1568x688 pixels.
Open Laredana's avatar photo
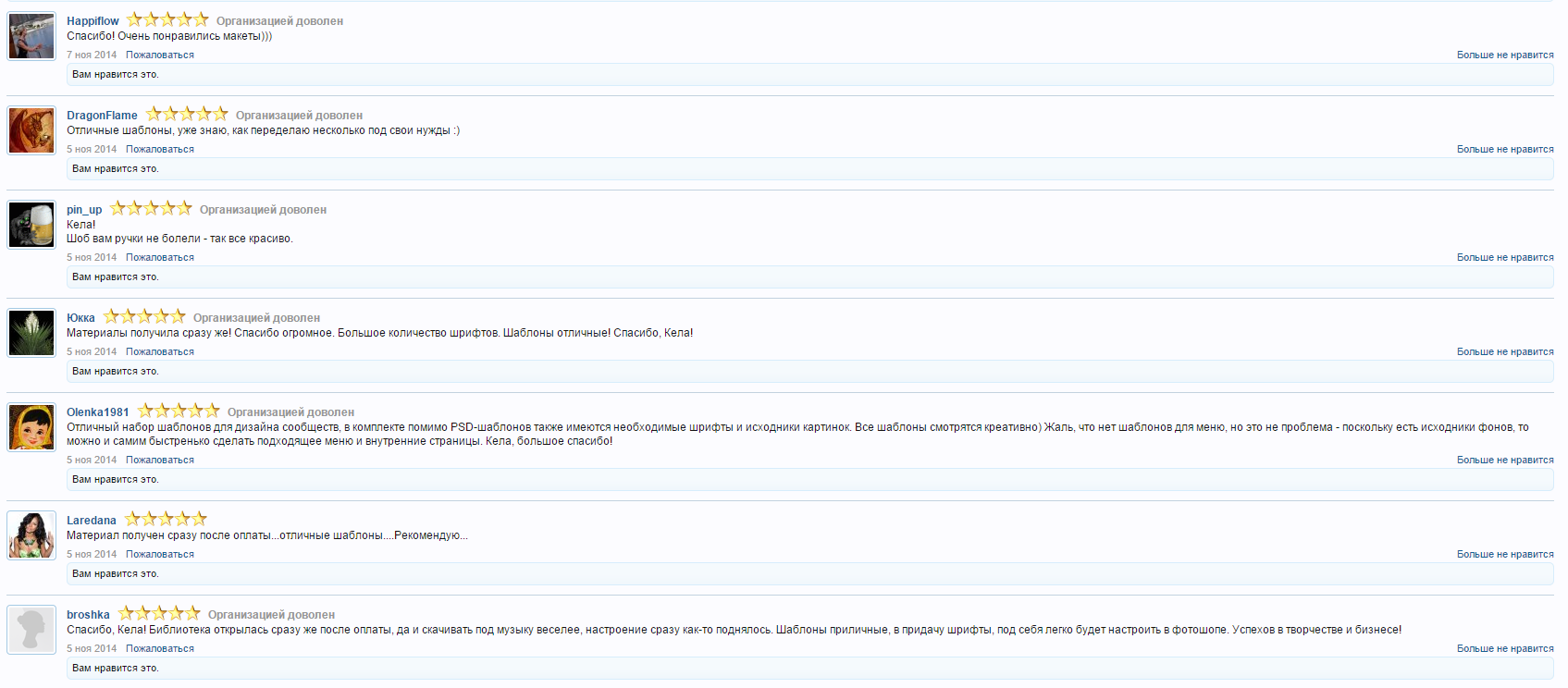[x=31, y=535]
